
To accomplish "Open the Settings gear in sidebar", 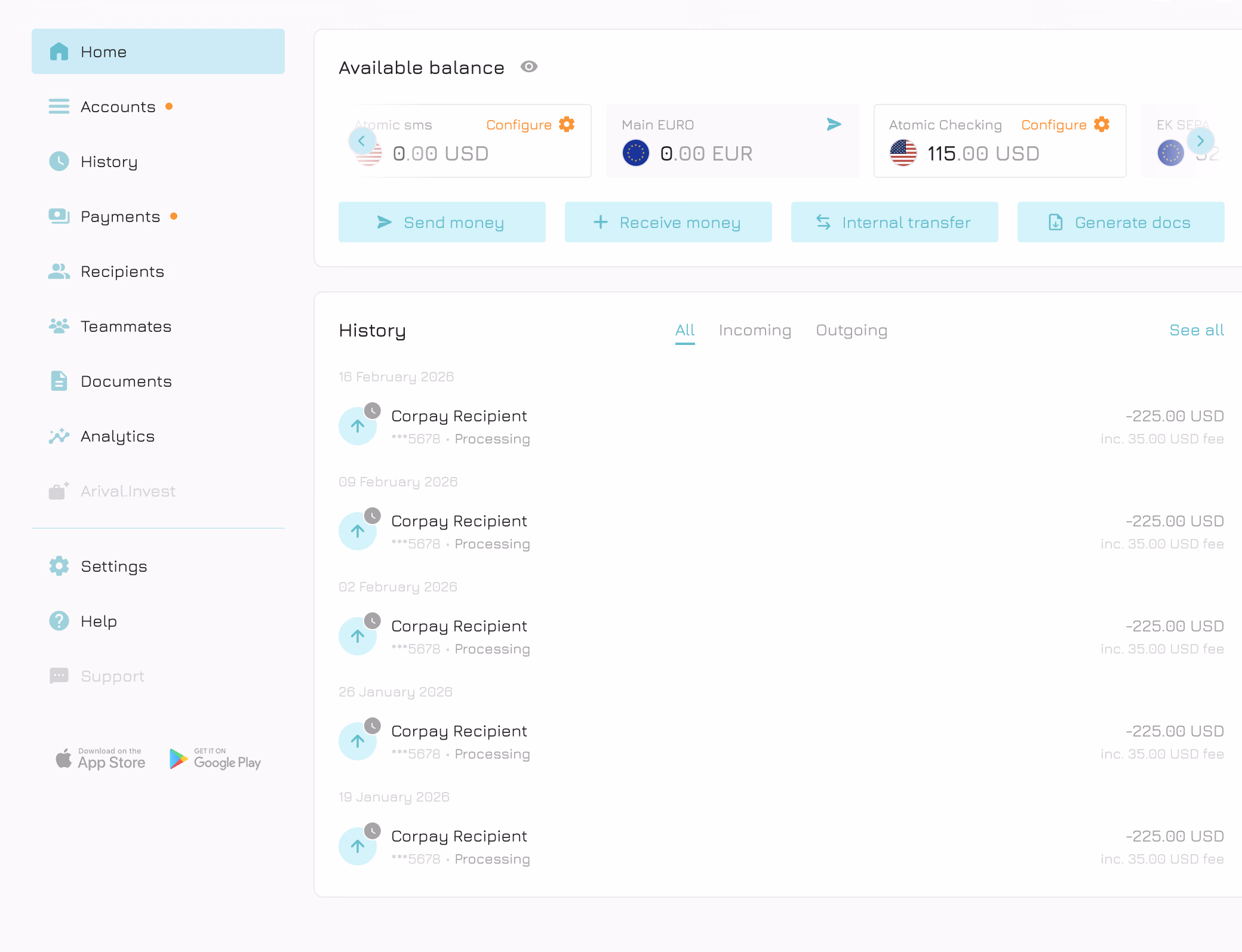I will [59, 566].
